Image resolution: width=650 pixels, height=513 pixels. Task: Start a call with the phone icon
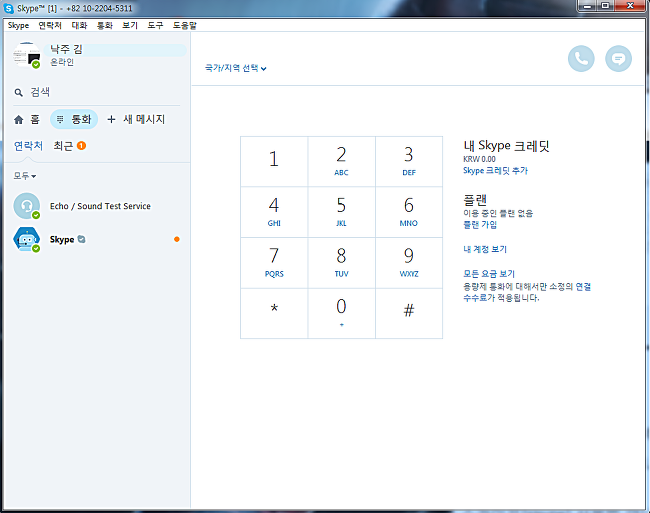click(x=581, y=59)
